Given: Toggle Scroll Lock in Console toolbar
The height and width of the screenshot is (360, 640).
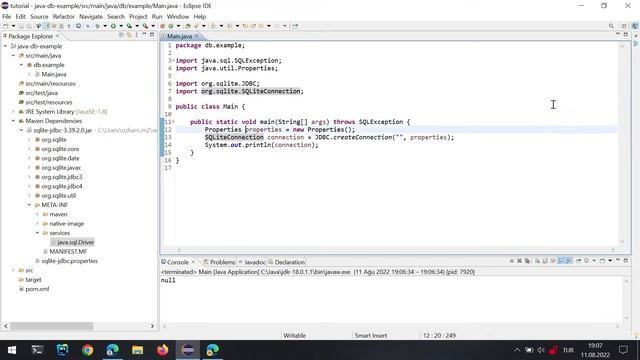Looking at the screenshot, I should (x=545, y=261).
